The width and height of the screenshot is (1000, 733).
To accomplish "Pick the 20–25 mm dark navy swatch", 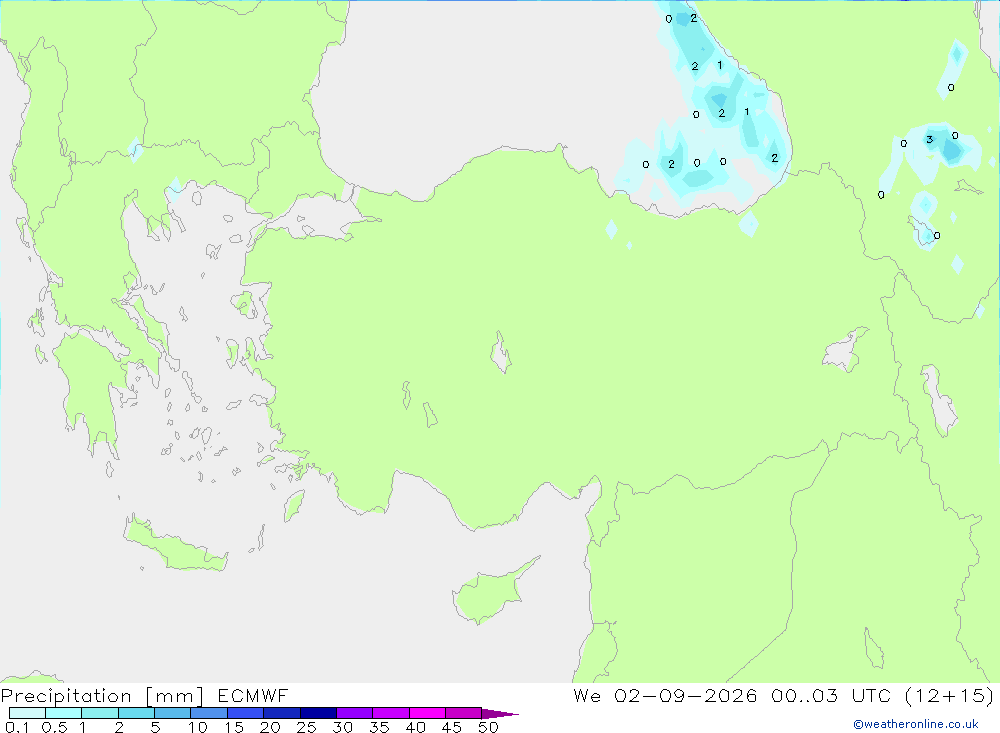I will click(281, 713).
